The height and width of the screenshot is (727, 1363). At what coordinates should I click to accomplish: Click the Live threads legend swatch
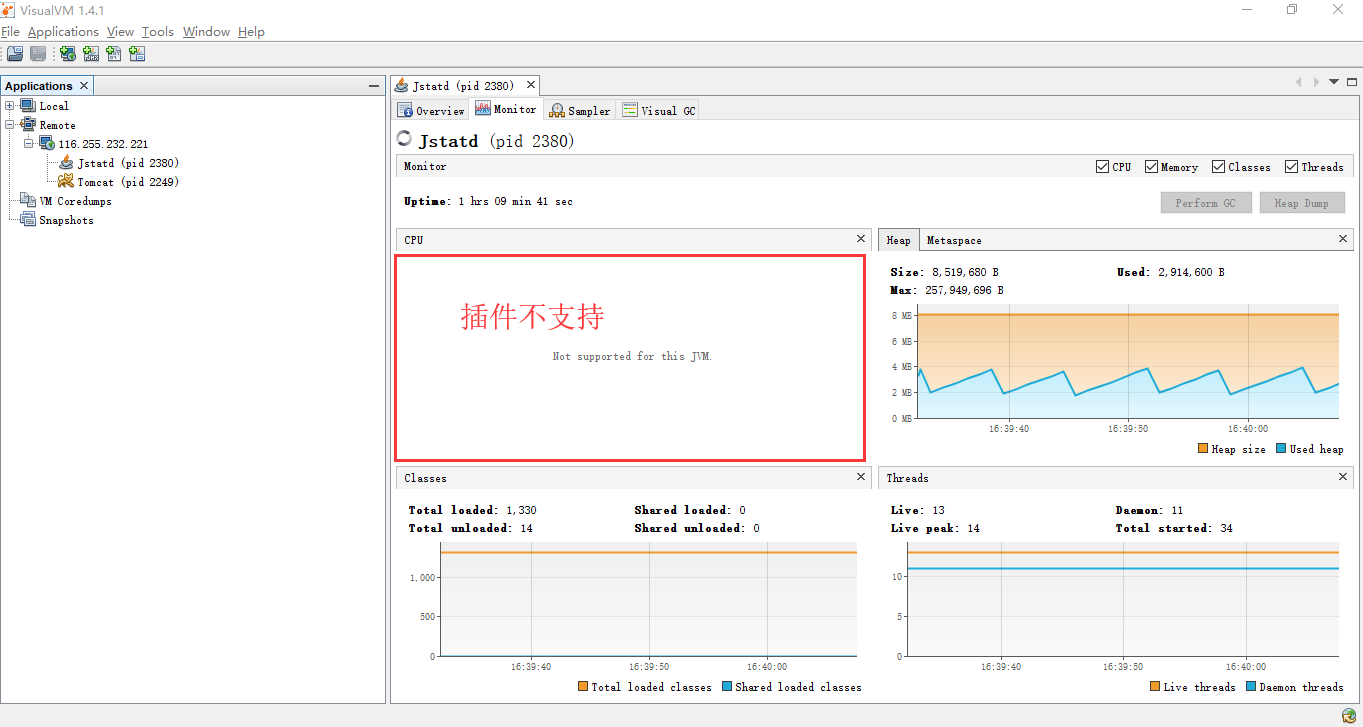tap(1155, 687)
